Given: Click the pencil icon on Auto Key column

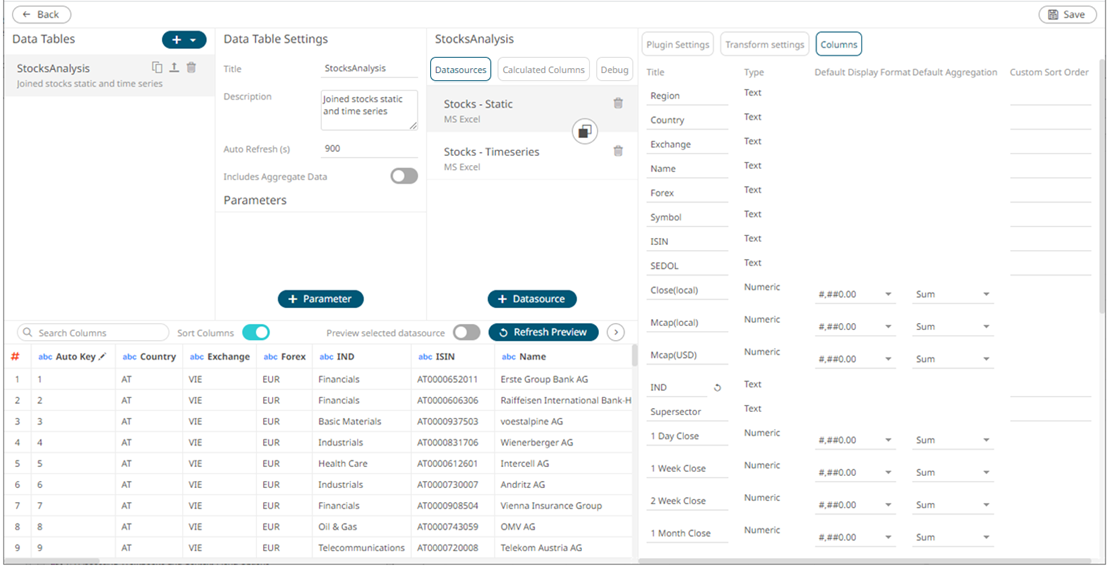Looking at the screenshot, I should coord(102,356).
